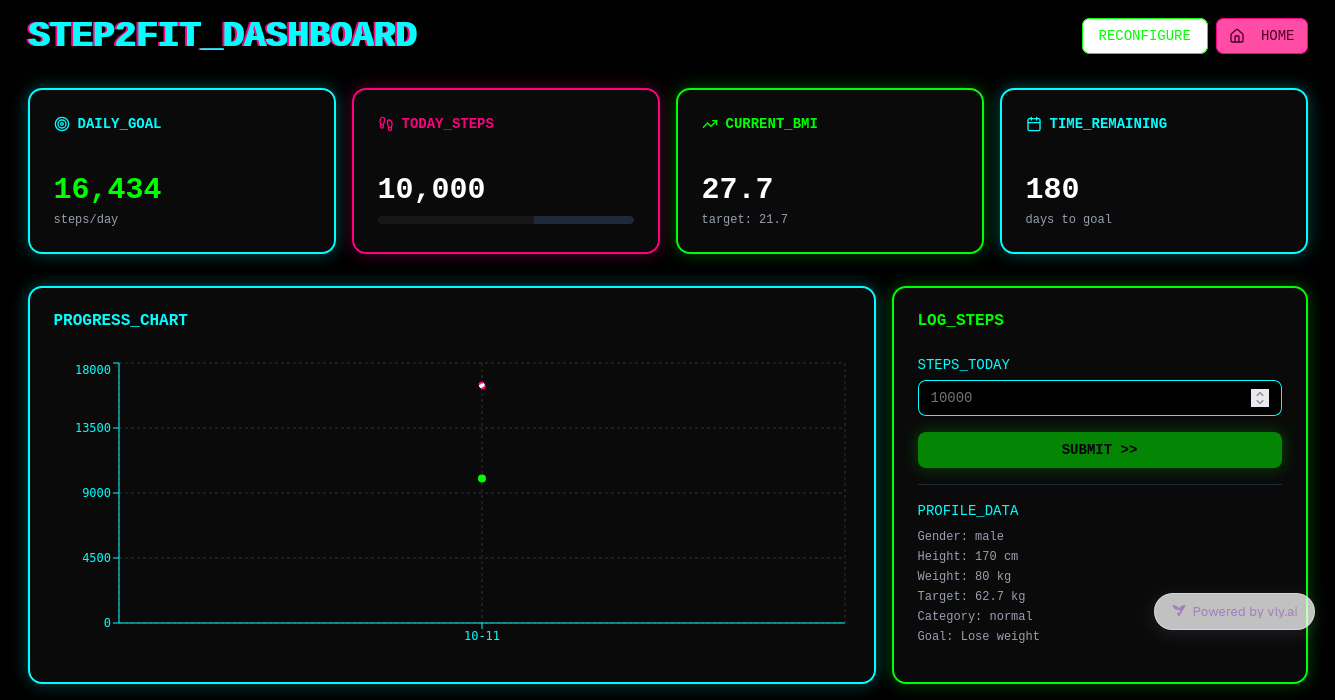Click the 10,000 today steps value
The width and height of the screenshot is (1335, 700).
click(x=431, y=189)
